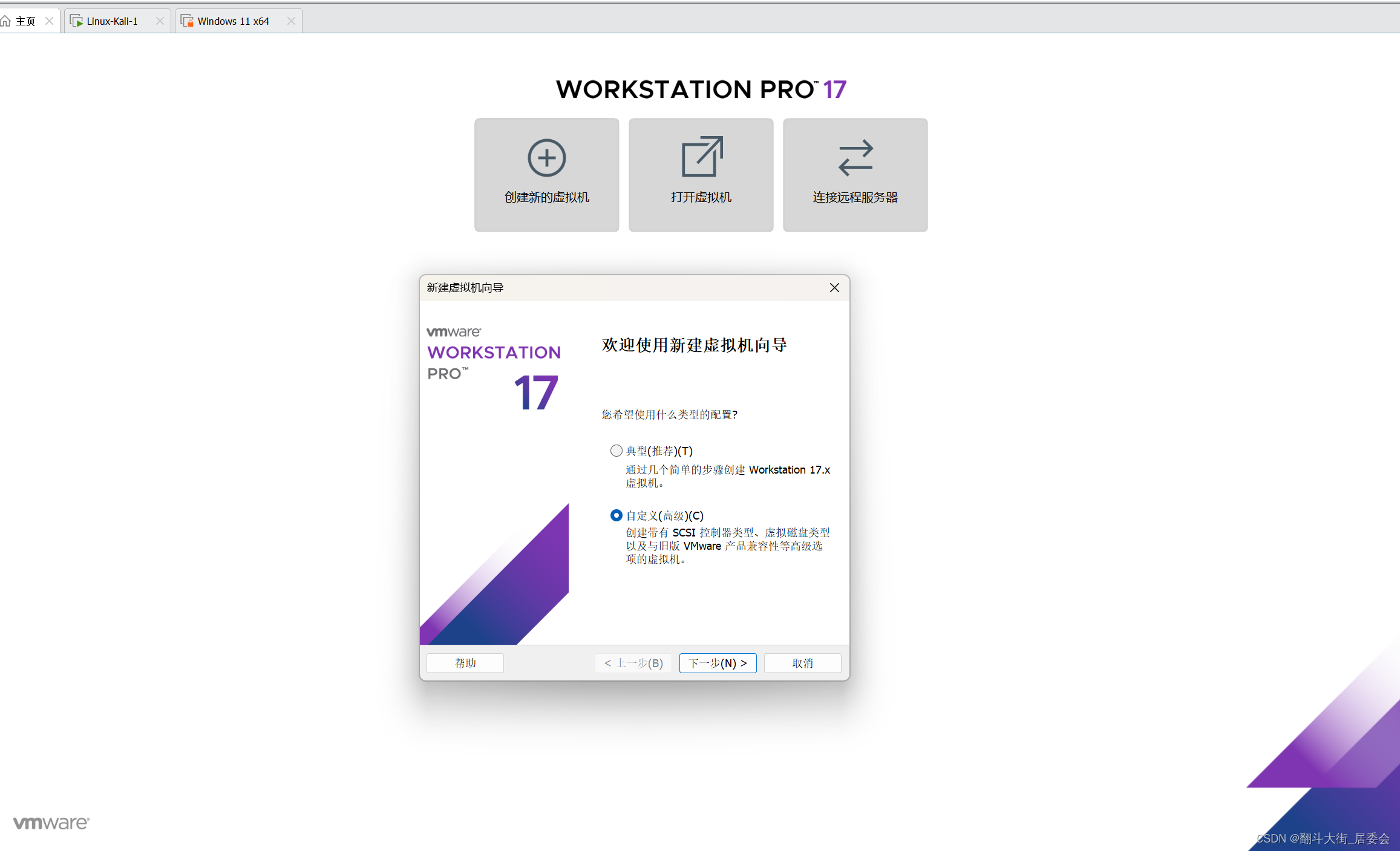Click the vmware logo at bottom left
The width and height of the screenshot is (1400, 851).
point(51,823)
